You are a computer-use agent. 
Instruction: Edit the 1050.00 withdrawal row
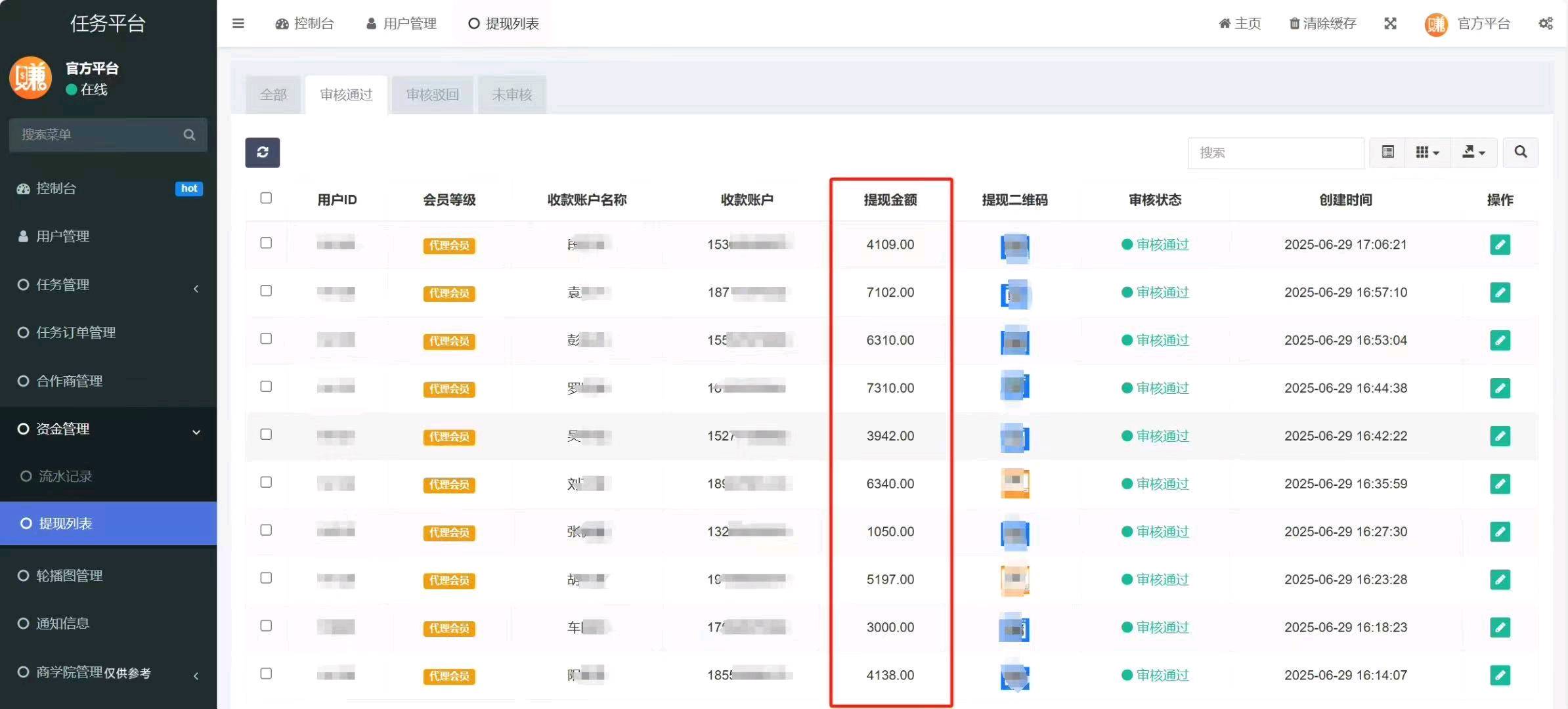1500,532
